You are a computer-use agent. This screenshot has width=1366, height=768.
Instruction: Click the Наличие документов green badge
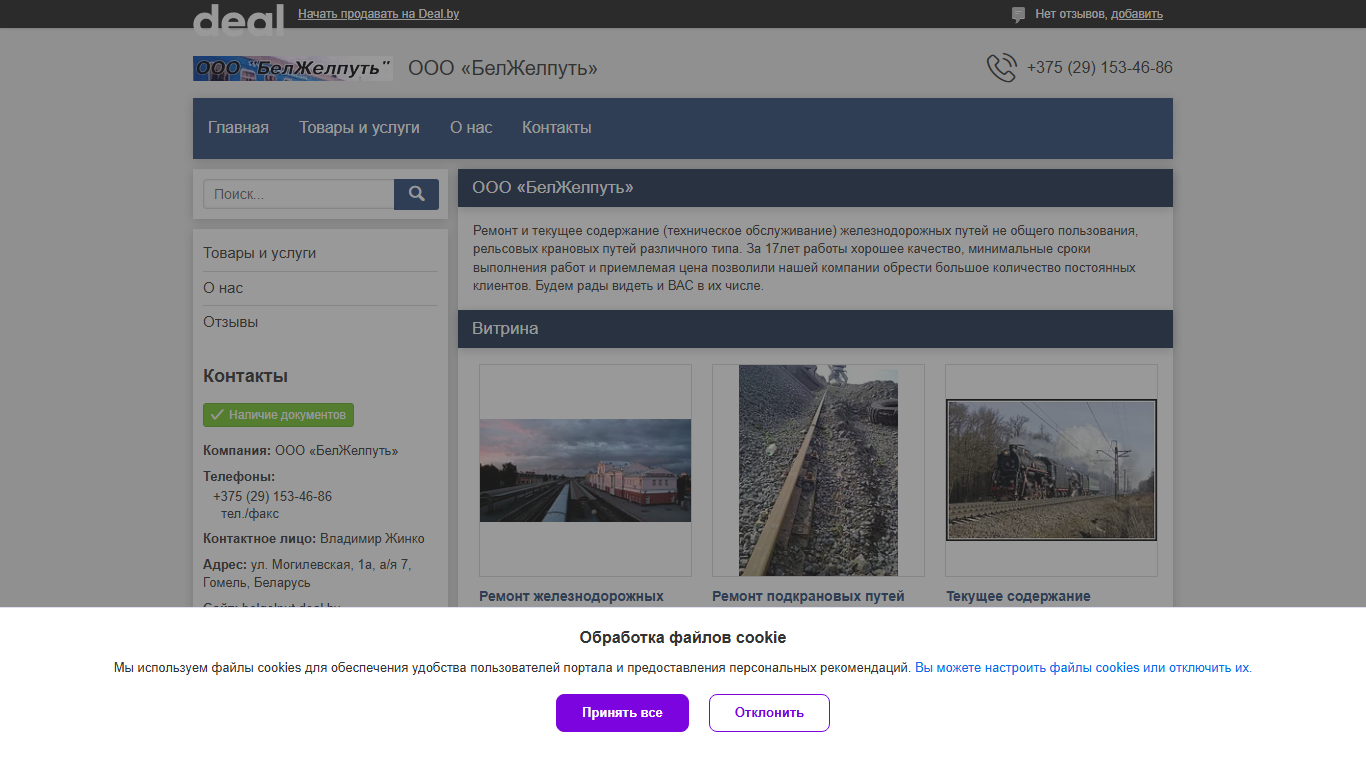pyautogui.click(x=278, y=415)
